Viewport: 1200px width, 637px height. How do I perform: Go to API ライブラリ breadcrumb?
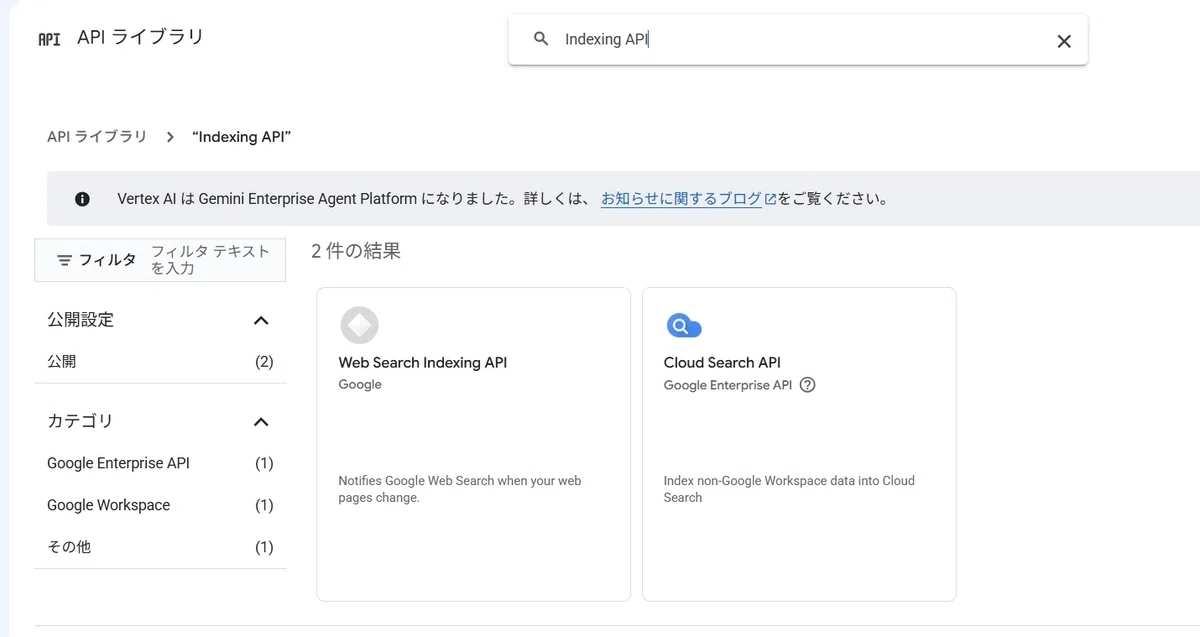[x=97, y=136]
